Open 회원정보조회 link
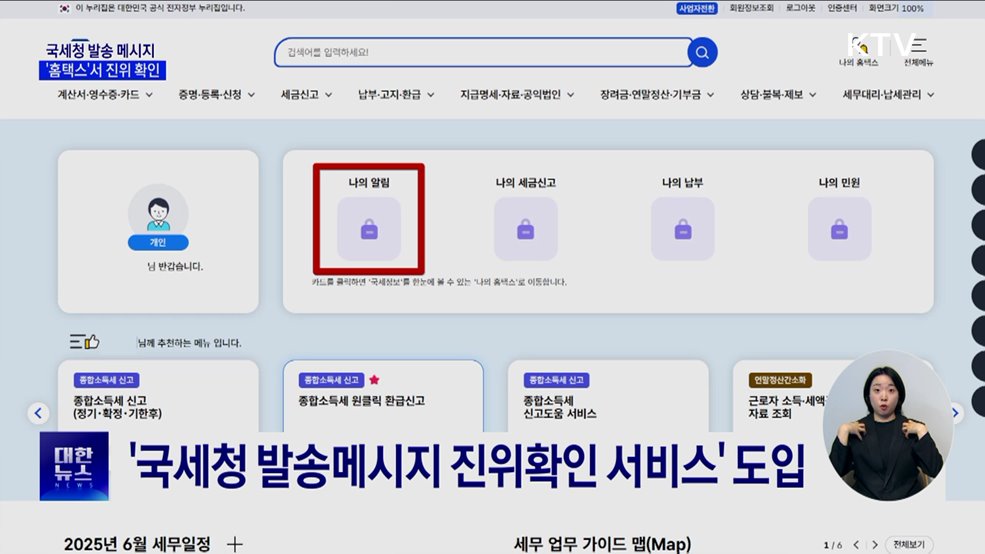Screen dimensions: 985x554 [751, 8]
